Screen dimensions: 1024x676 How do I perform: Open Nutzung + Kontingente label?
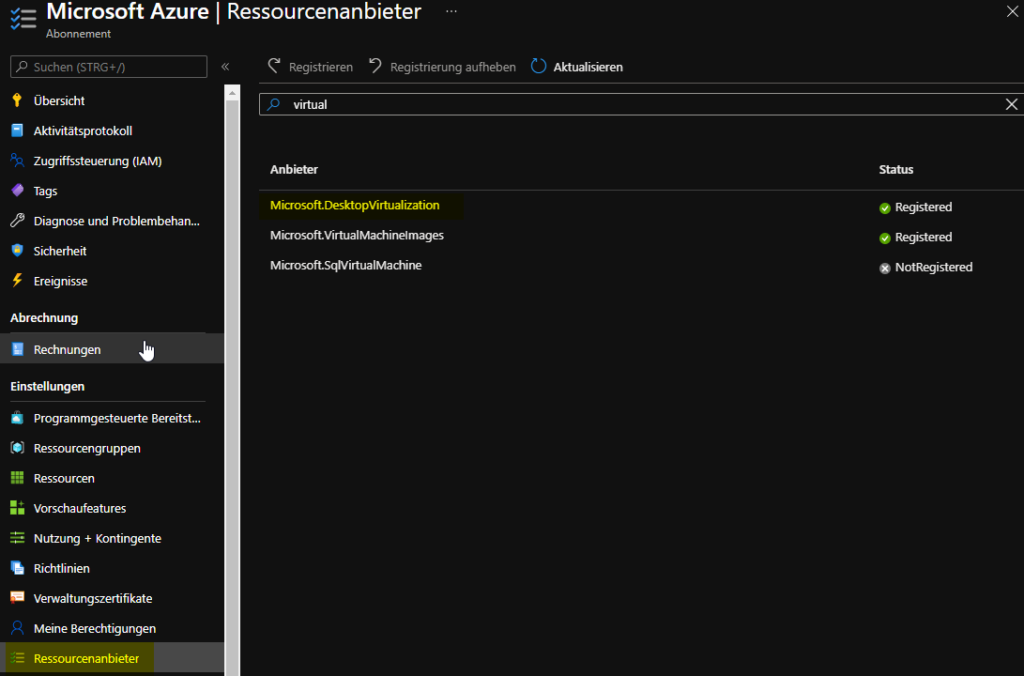tap(97, 539)
